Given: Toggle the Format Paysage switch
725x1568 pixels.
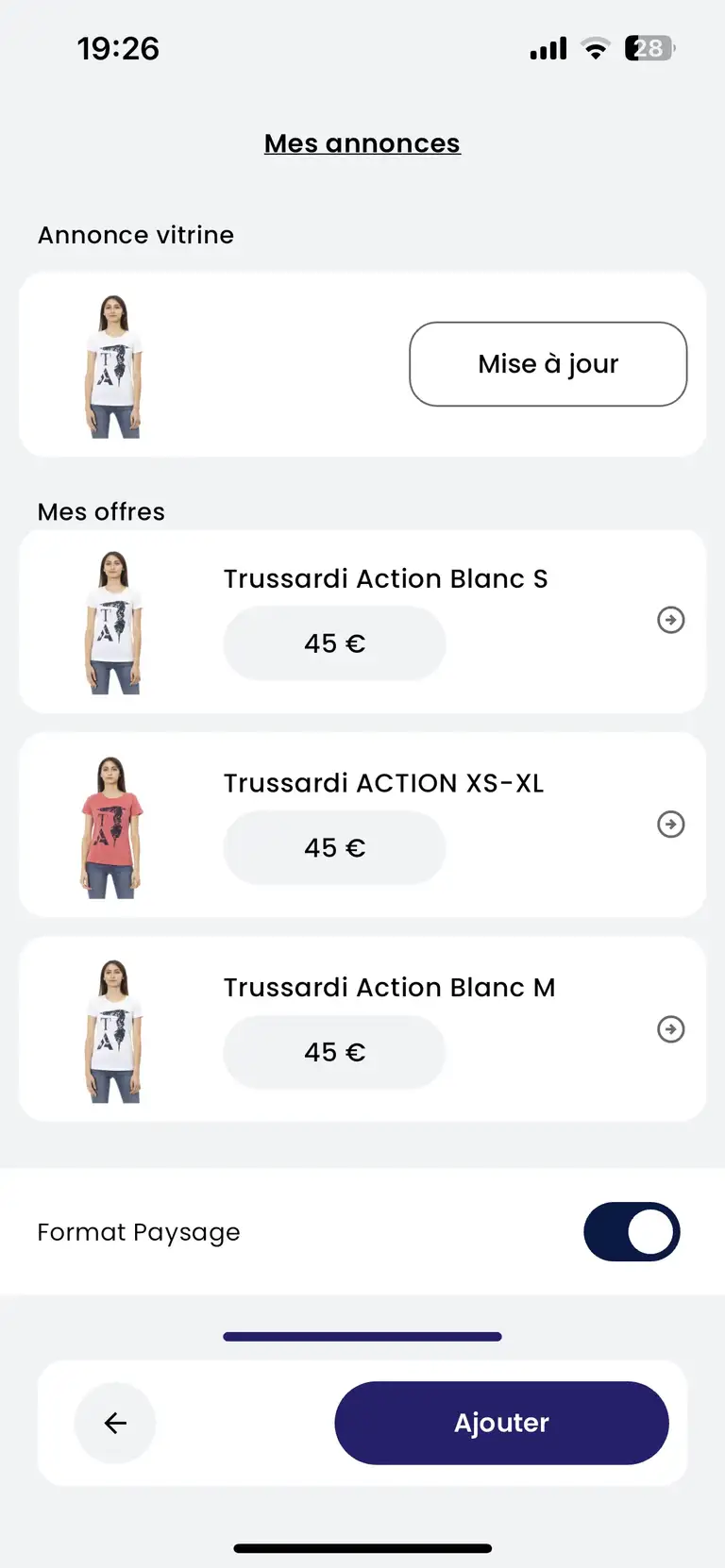Looking at the screenshot, I should coord(632,1232).
